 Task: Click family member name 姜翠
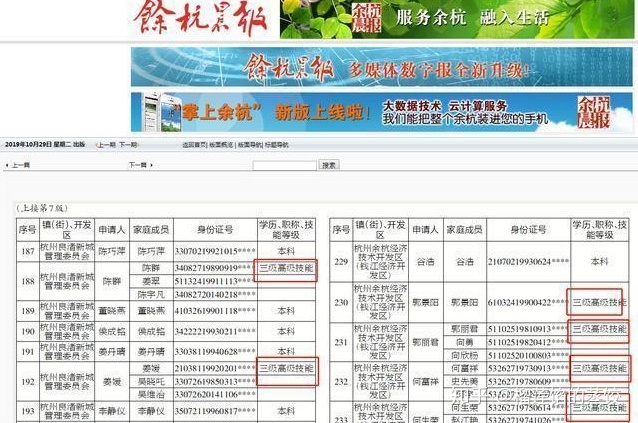[x=151, y=281]
